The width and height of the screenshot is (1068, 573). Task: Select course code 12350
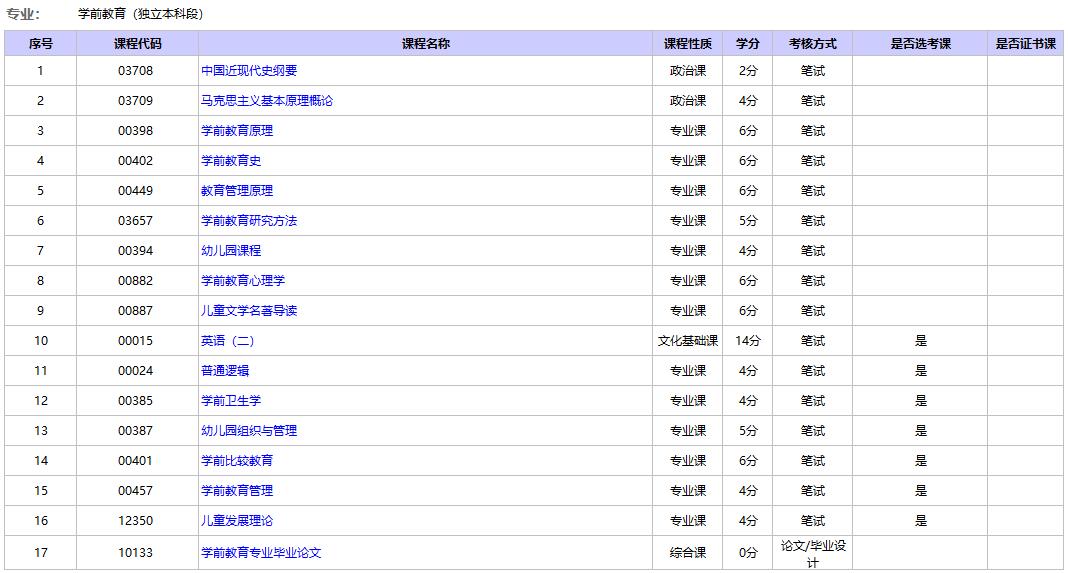tap(136, 521)
